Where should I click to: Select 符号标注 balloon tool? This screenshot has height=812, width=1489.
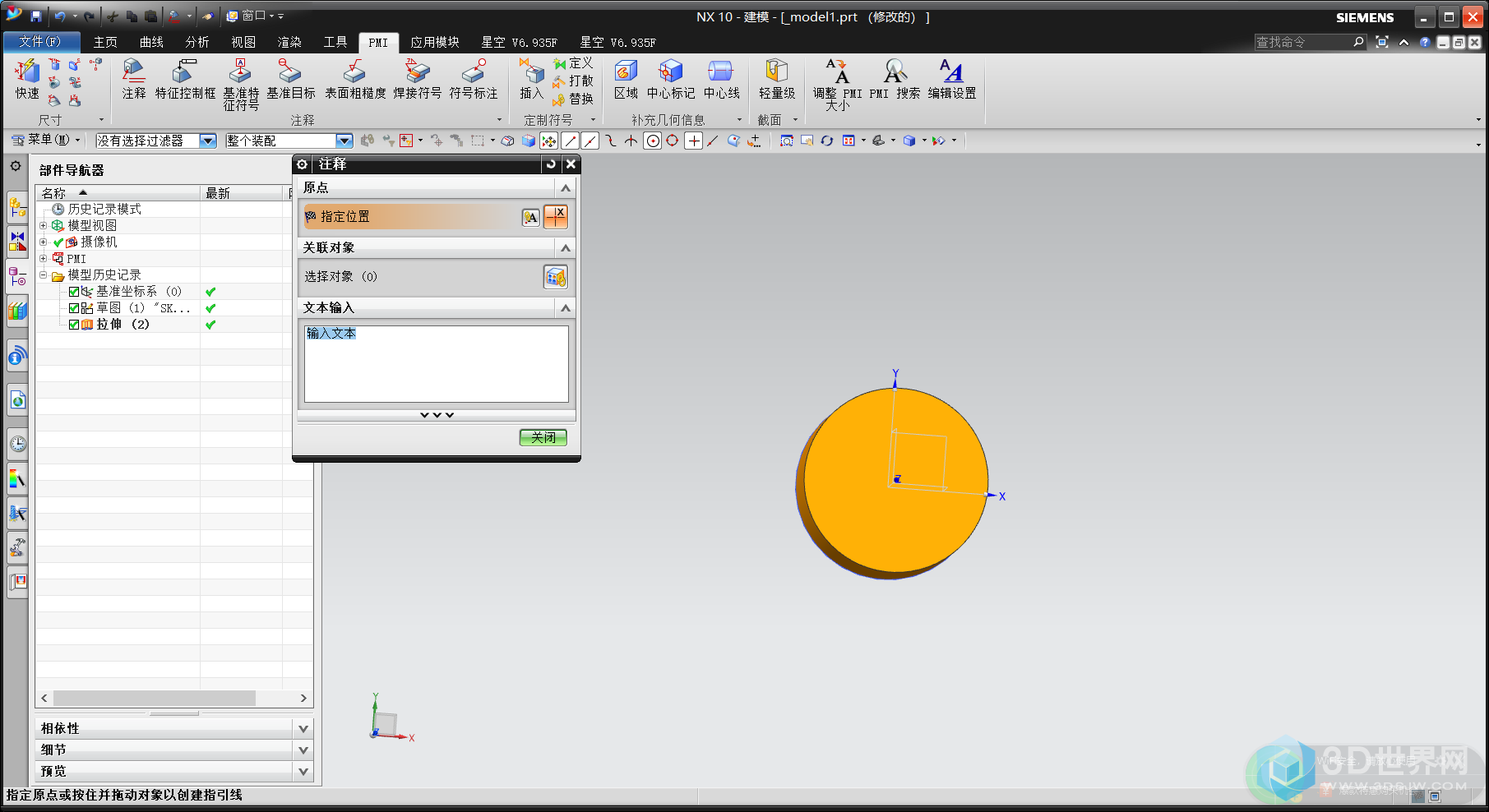[474, 79]
